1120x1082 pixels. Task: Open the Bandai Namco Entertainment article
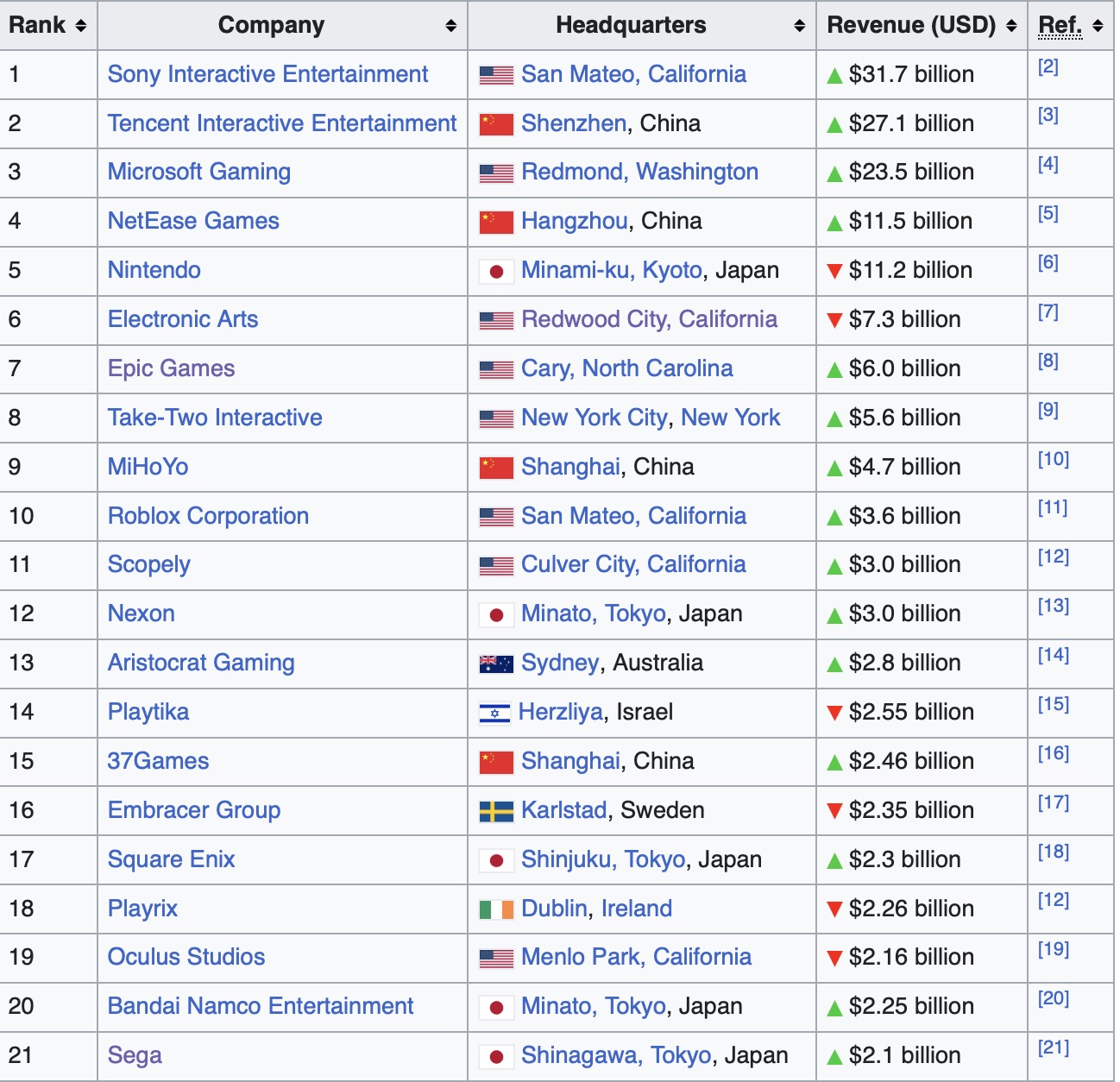pos(261,1006)
